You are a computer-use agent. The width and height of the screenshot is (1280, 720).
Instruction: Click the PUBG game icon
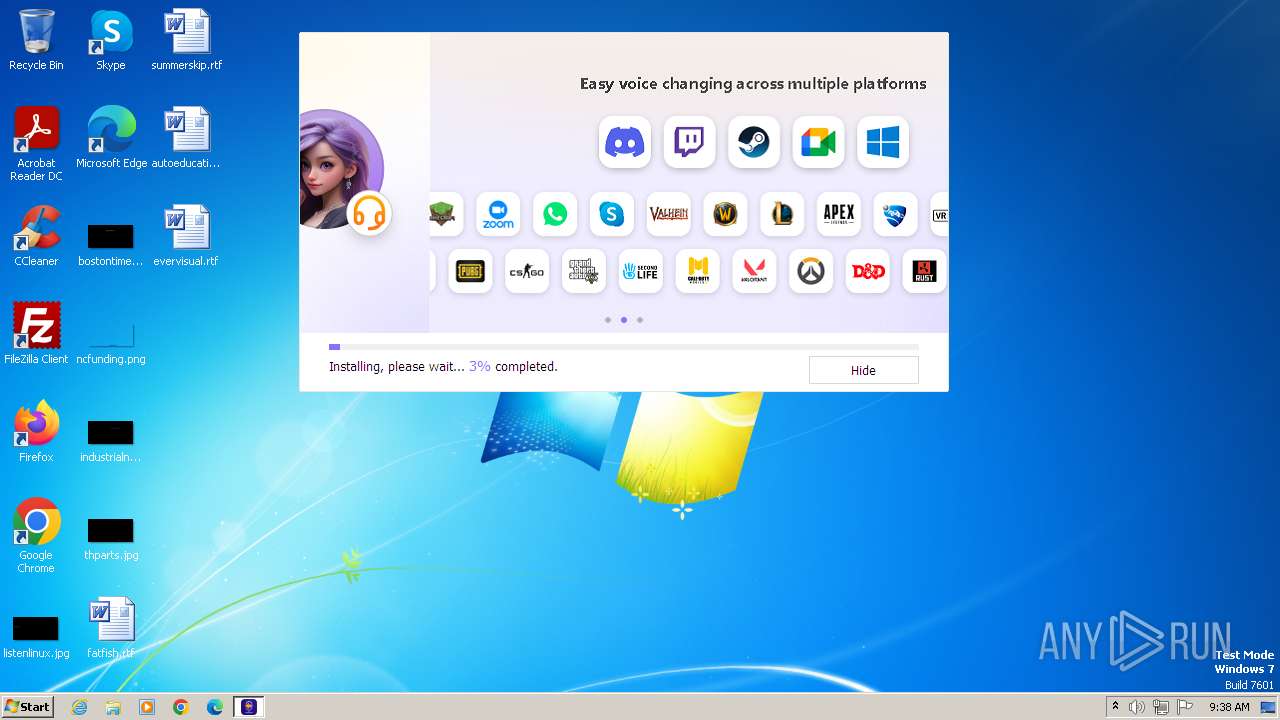click(x=470, y=271)
